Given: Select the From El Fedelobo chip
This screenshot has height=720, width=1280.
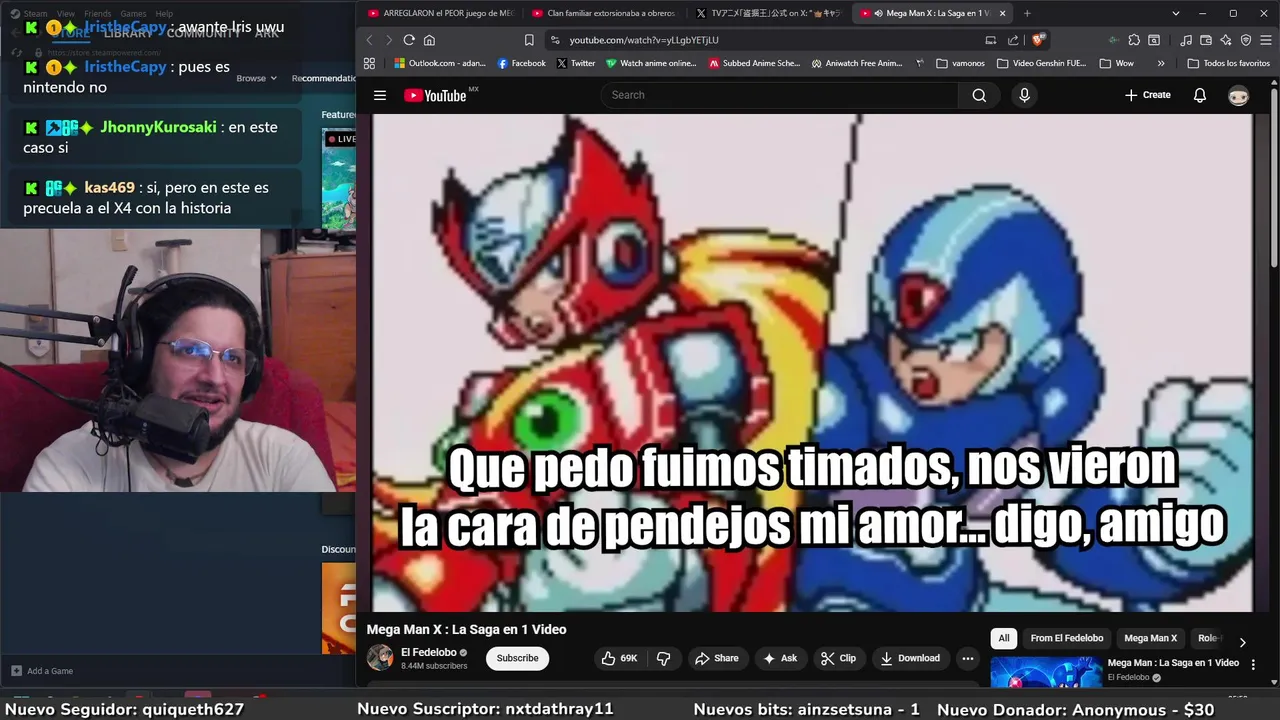Looking at the screenshot, I should [1067, 638].
